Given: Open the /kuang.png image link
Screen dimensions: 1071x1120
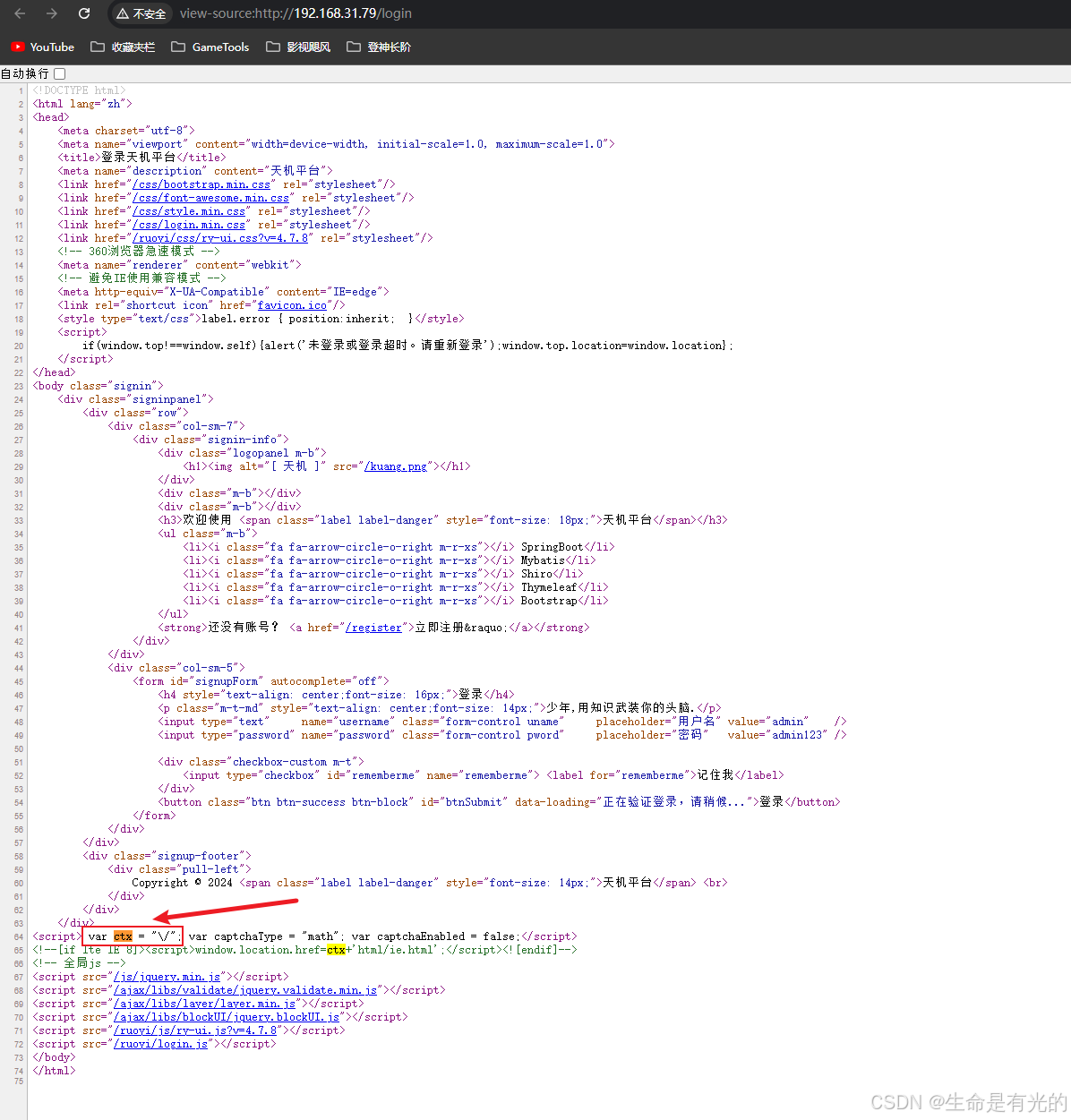Looking at the screenshot, I should 395,466.
